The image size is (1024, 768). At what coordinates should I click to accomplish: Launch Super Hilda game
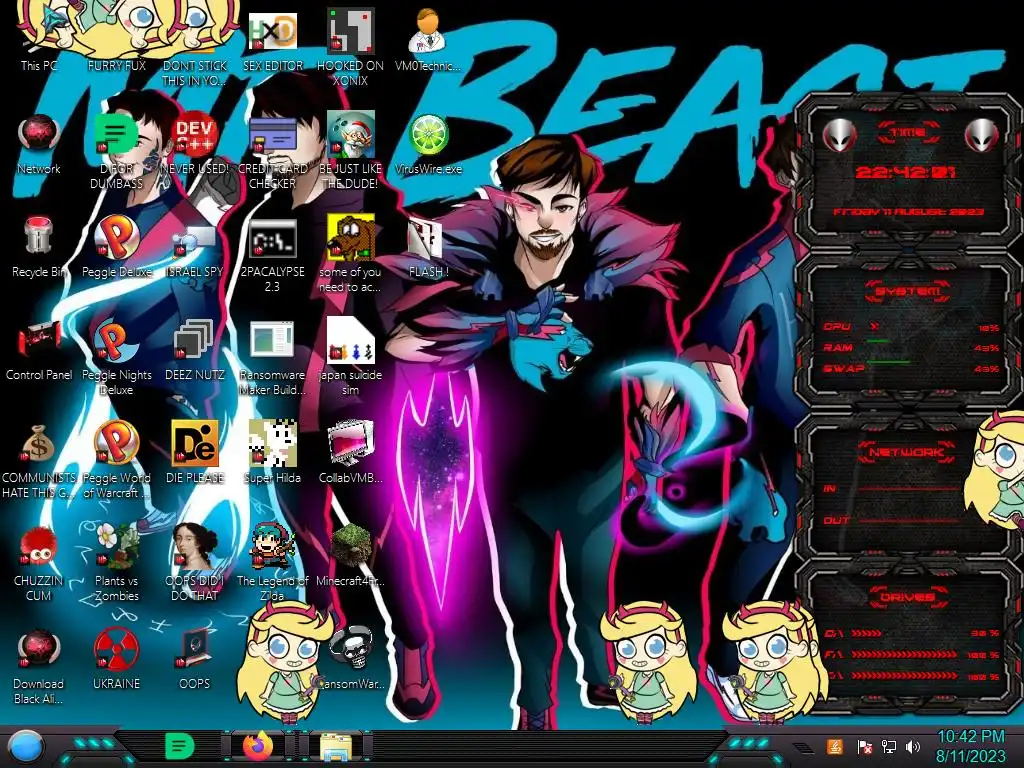click(272, 453)
